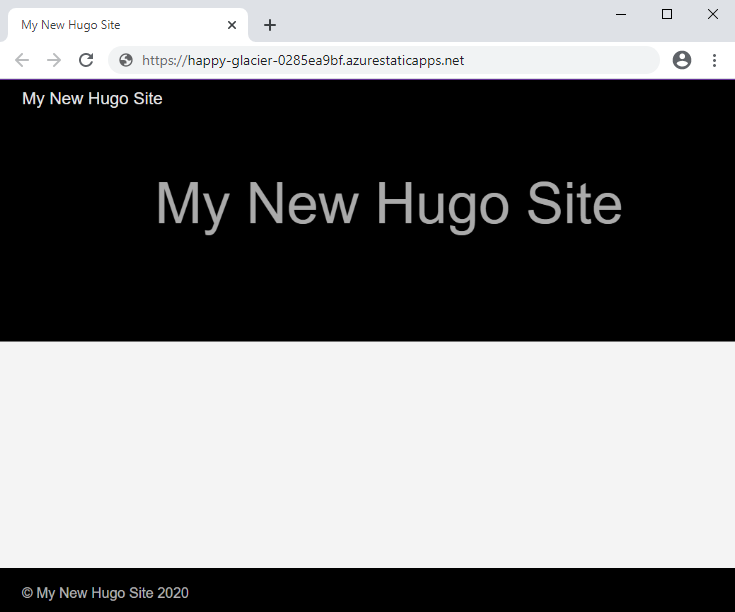Open a new tab with the plus button
The height and width of the screenshot is (612, 735).
(x=270, y=25)
